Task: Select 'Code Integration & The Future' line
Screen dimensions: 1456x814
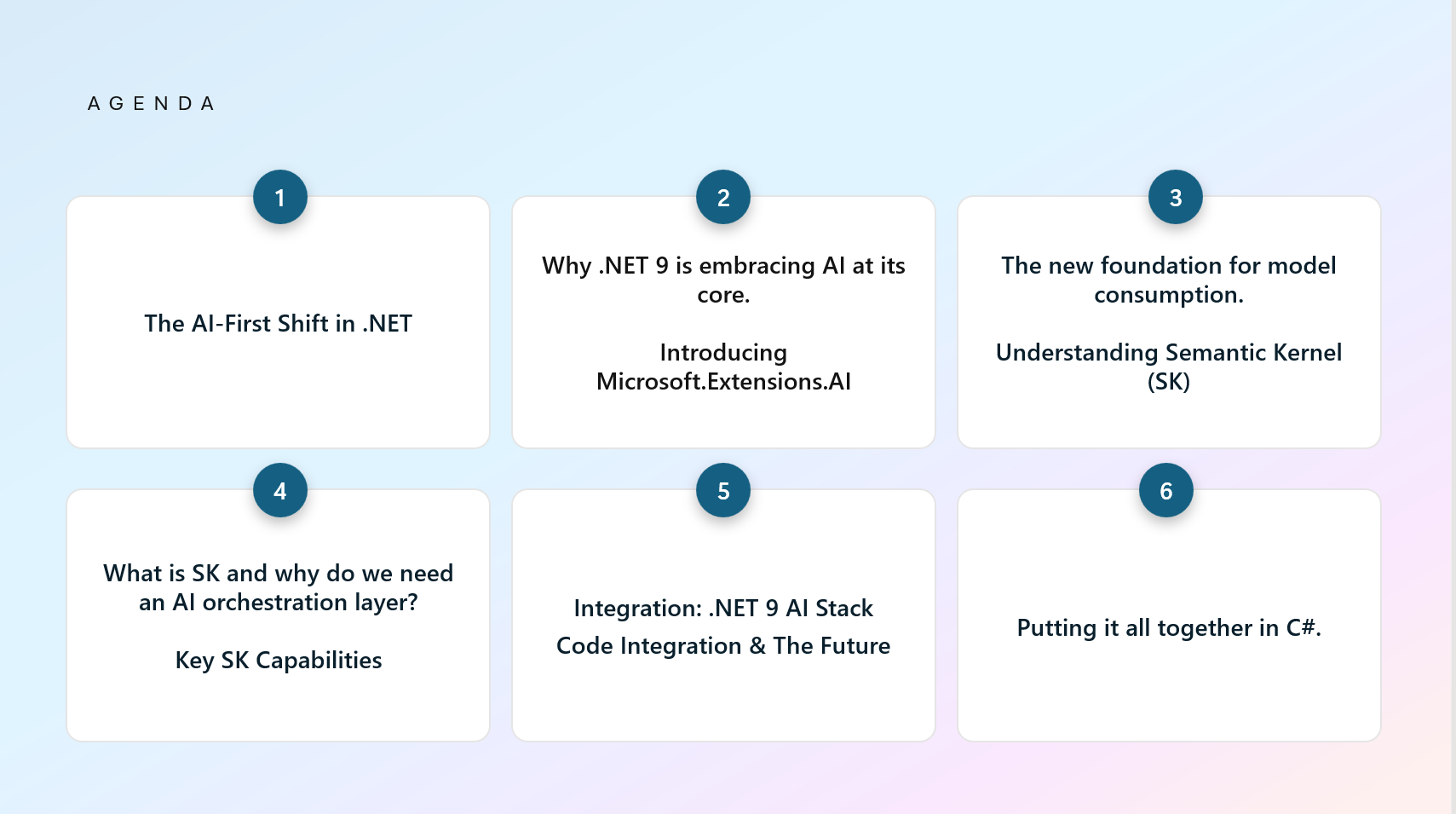Action: coord(723,646)
